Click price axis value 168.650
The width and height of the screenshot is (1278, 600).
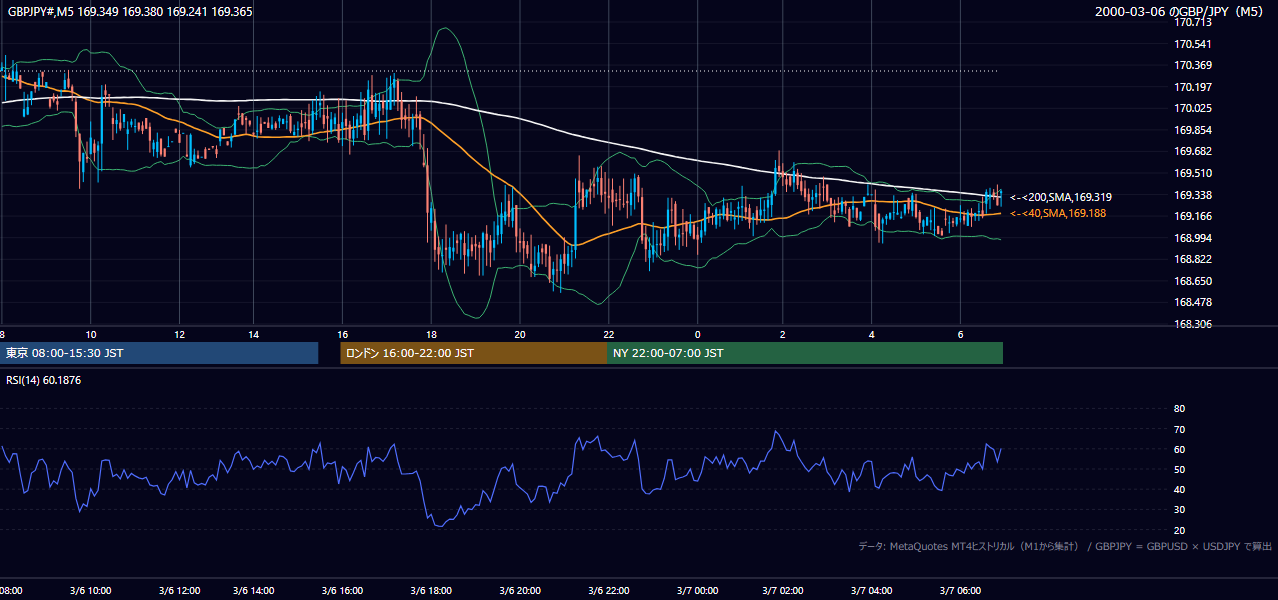(1193, 281)
